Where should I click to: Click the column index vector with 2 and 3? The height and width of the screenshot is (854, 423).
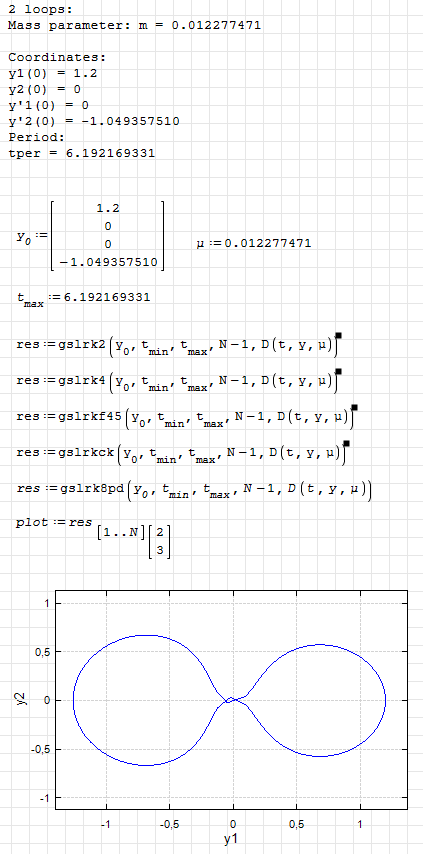pos(160,540)
